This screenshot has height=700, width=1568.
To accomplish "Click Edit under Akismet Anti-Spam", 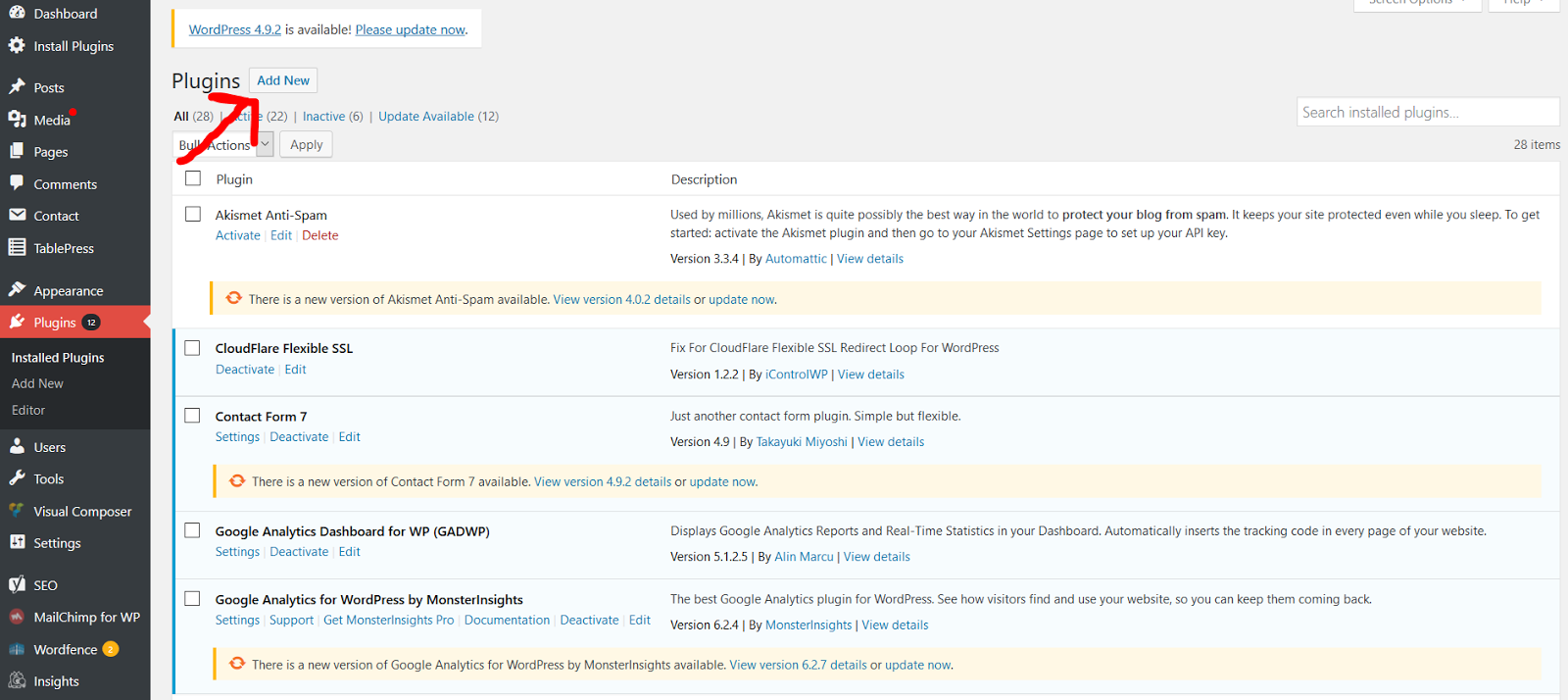I will [x=281, y=235].
